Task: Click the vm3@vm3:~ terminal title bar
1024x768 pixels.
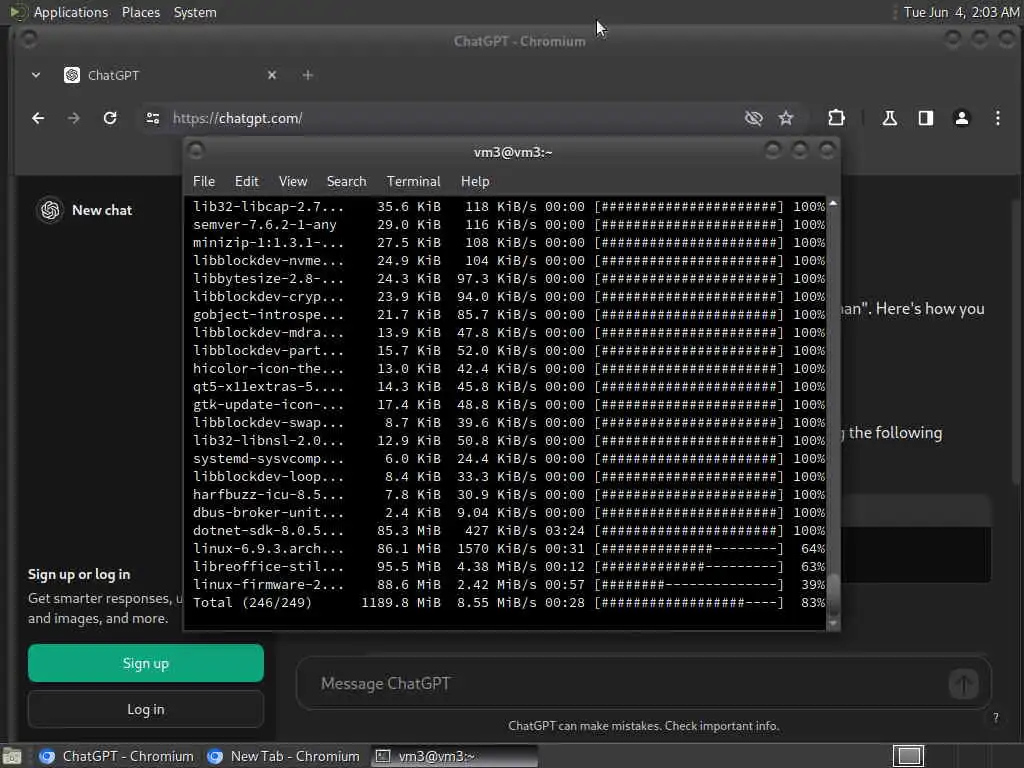Action: [513, 152]
